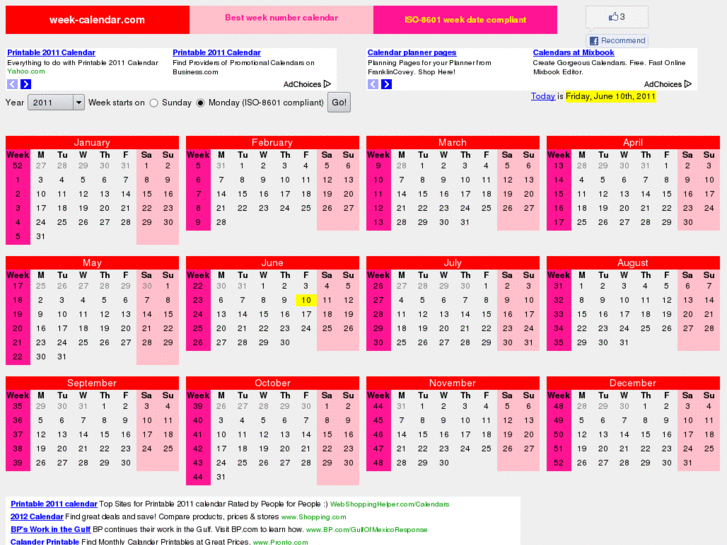Click the November month header
727x545 pixels.
[x=453, y=383]
